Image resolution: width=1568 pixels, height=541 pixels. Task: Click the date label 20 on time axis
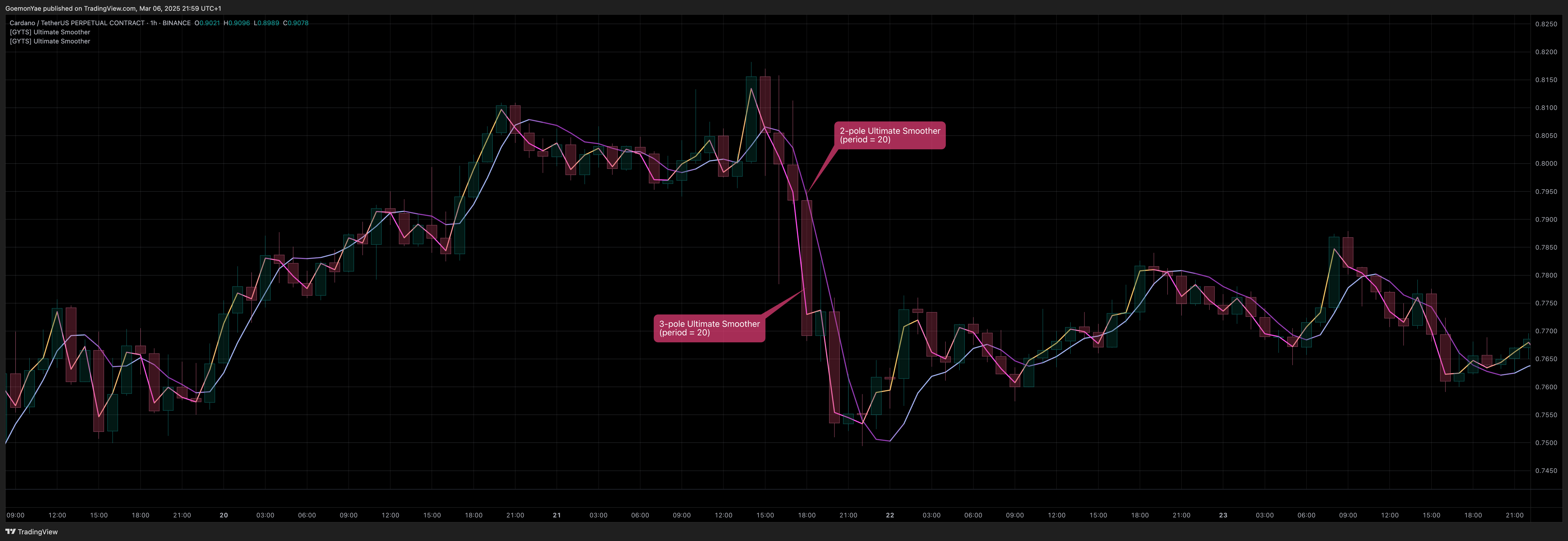[223, 516]
